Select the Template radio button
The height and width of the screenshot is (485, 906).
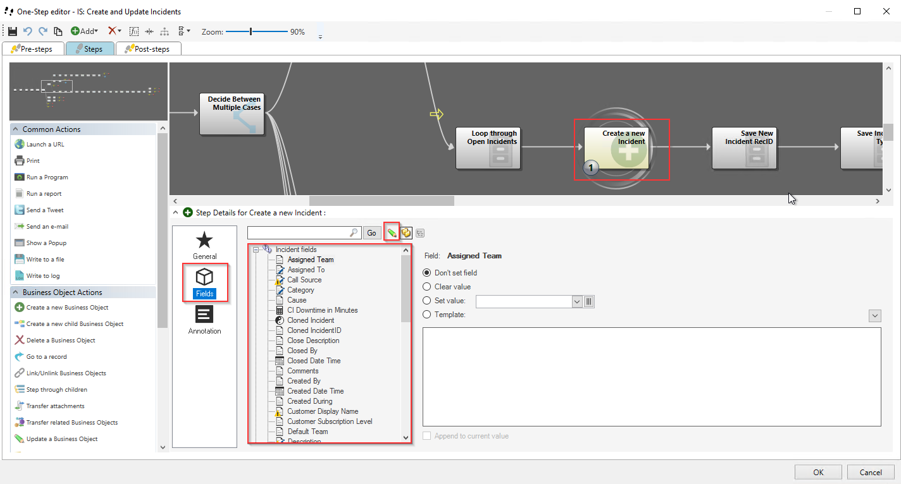click(427, 315)
